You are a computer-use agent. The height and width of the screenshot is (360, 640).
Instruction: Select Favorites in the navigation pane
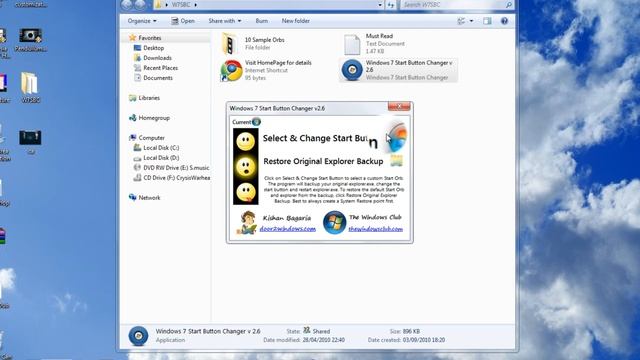click(149, 38)
